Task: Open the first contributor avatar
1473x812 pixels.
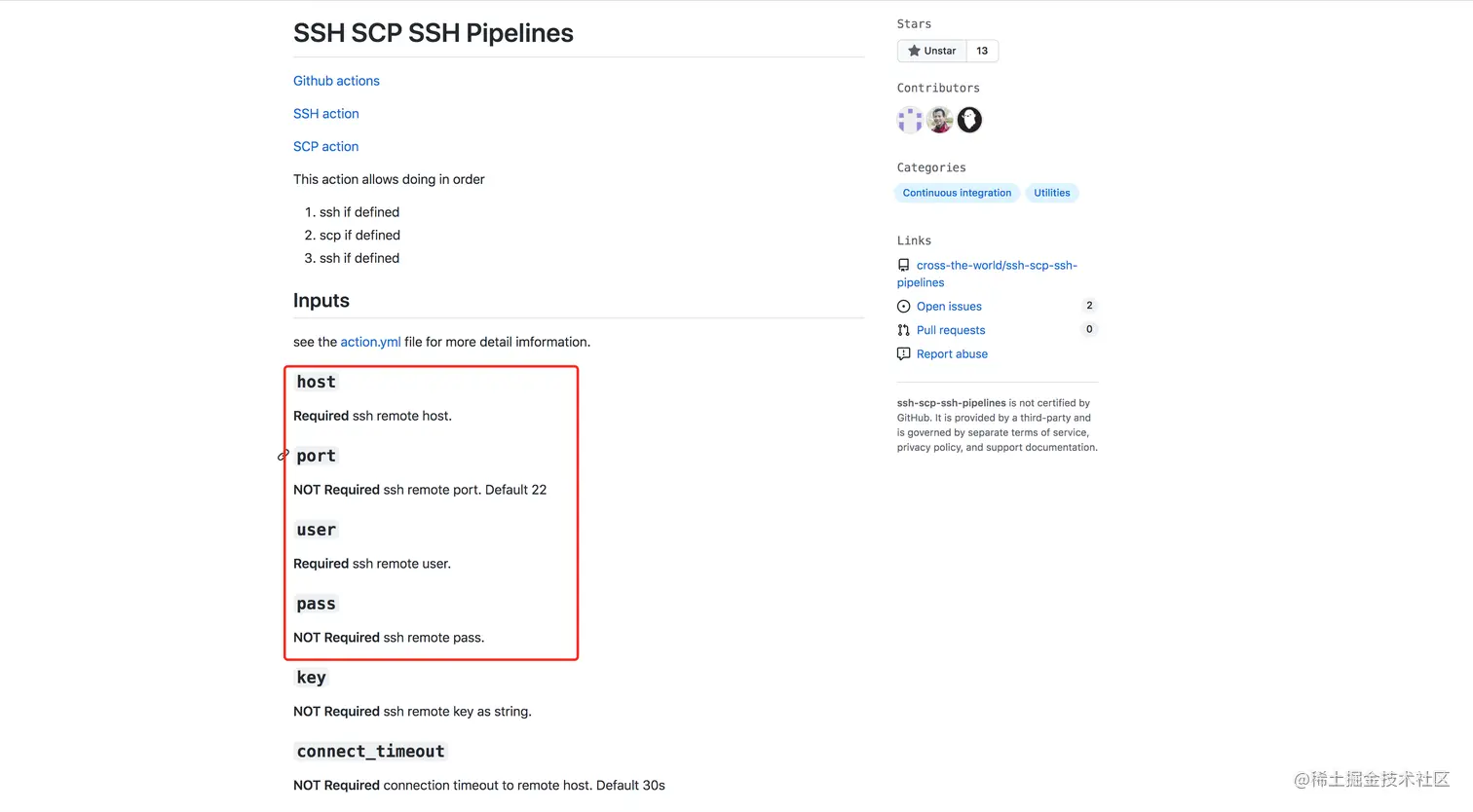Action: [910, 120]
